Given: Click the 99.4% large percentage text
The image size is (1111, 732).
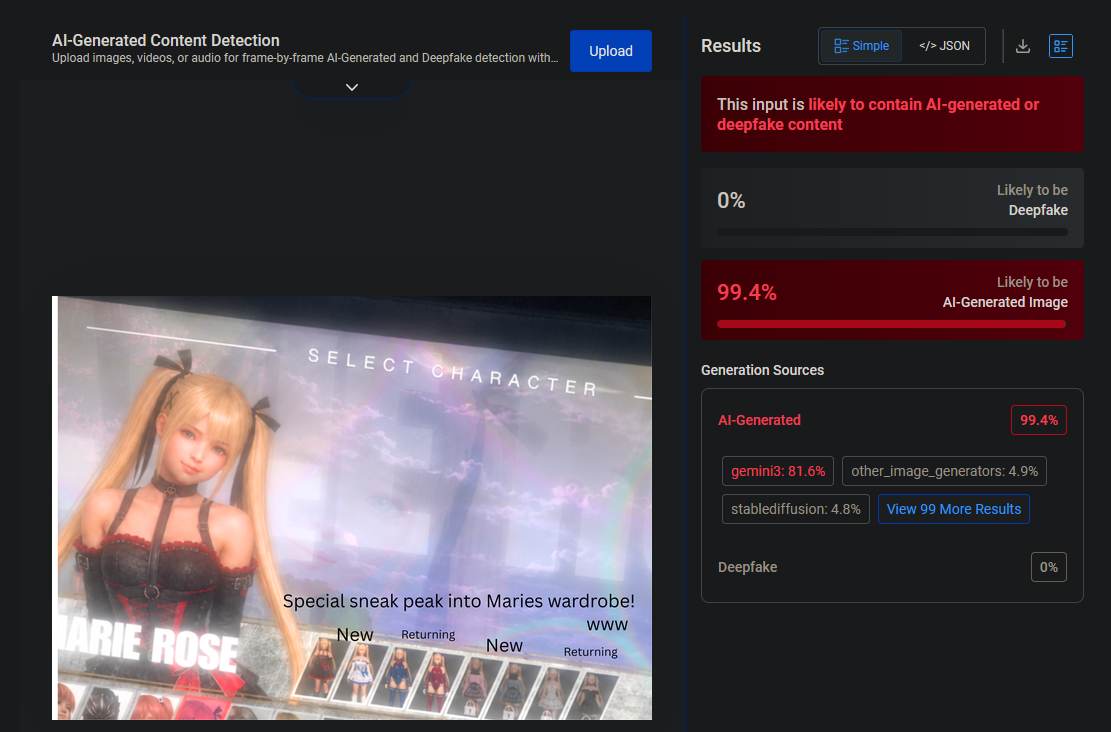Looking at the screenshot, I should (746, 292).
